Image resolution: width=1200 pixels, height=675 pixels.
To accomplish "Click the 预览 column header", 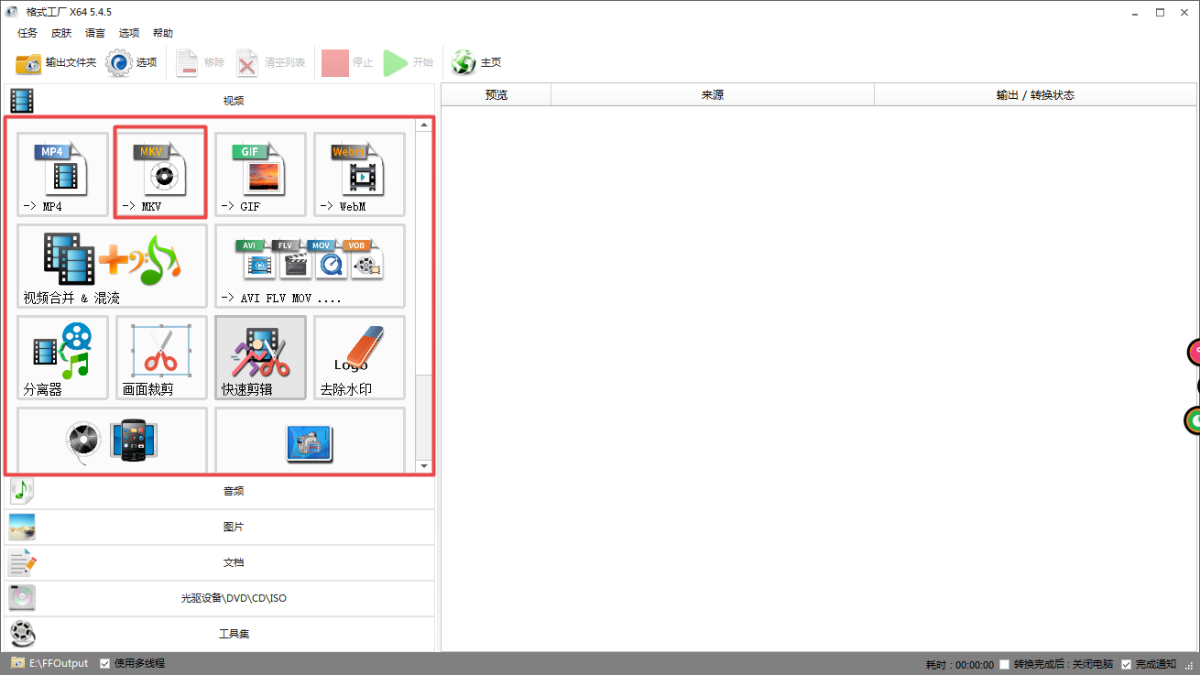I will pyautogui.click(x=496, y=95).
